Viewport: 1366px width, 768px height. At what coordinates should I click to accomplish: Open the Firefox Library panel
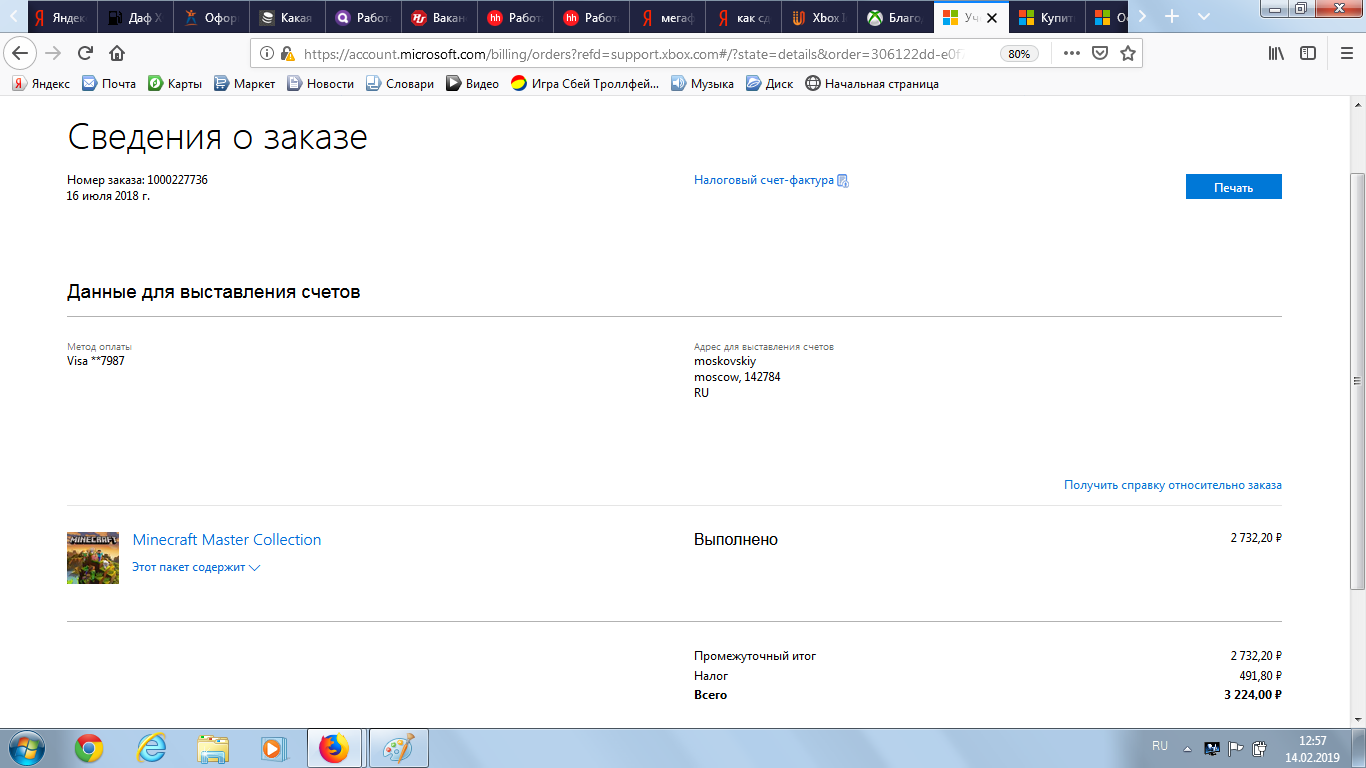tap(1276, 54)
